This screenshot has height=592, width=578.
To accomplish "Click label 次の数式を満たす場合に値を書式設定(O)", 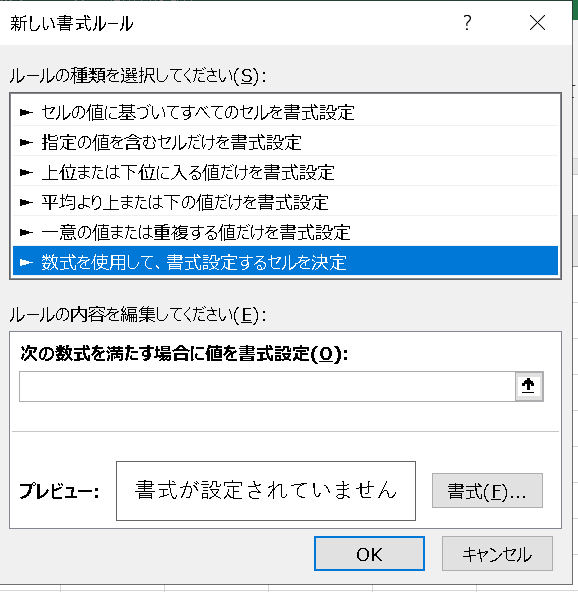I will pos(184,354).
